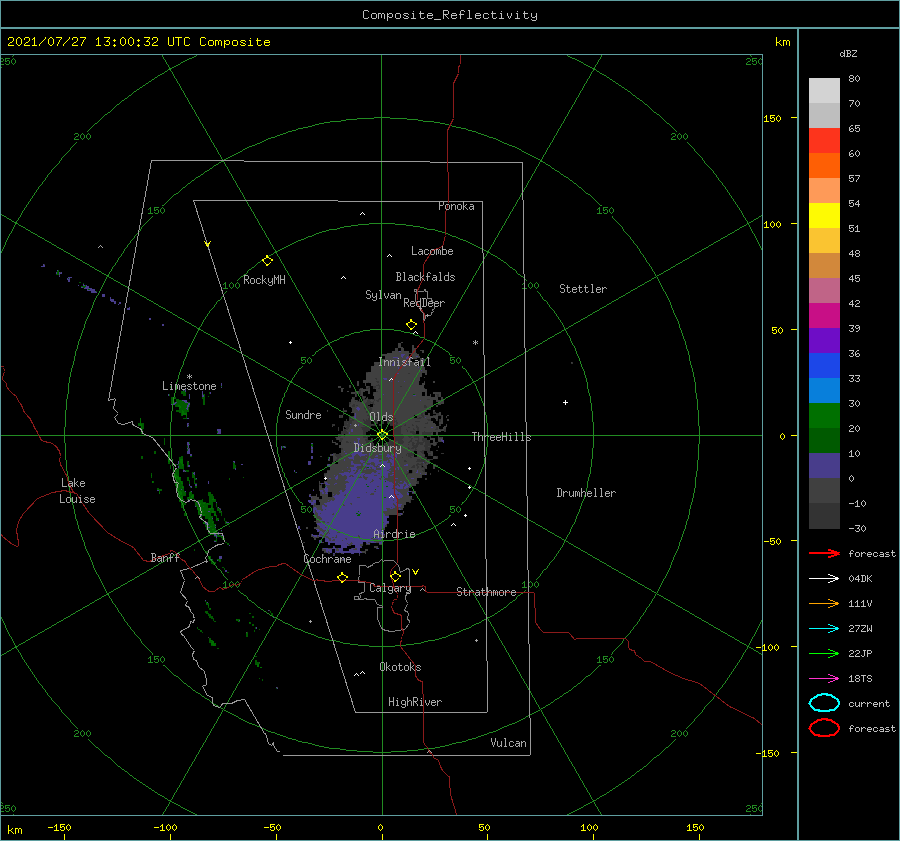Click the white asterisk marker east of Innisfail
The height and width of the screenshot is (841, 900).
click(x=475, y=343)
